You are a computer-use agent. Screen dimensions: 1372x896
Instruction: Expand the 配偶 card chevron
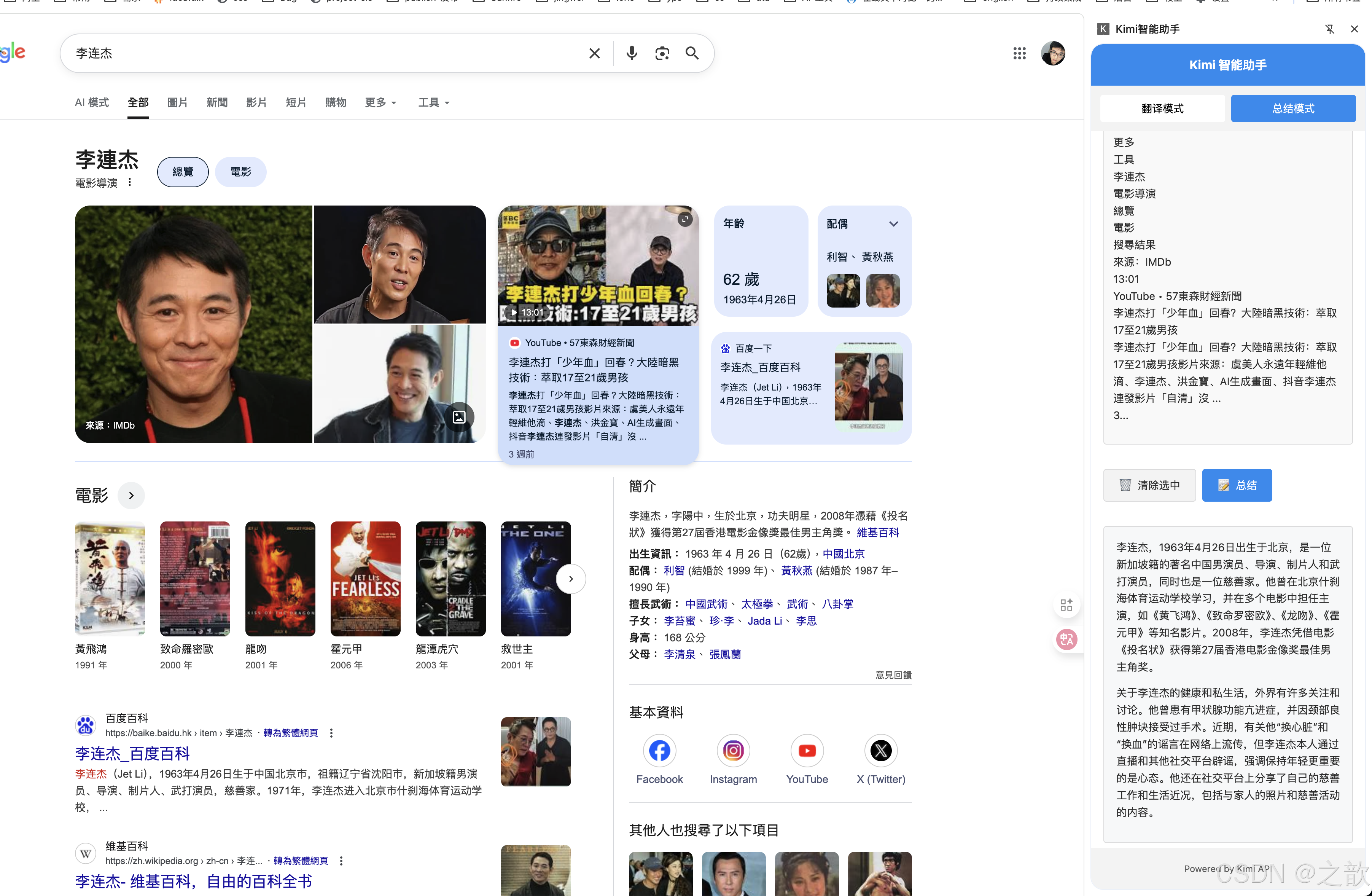(893, 224)
